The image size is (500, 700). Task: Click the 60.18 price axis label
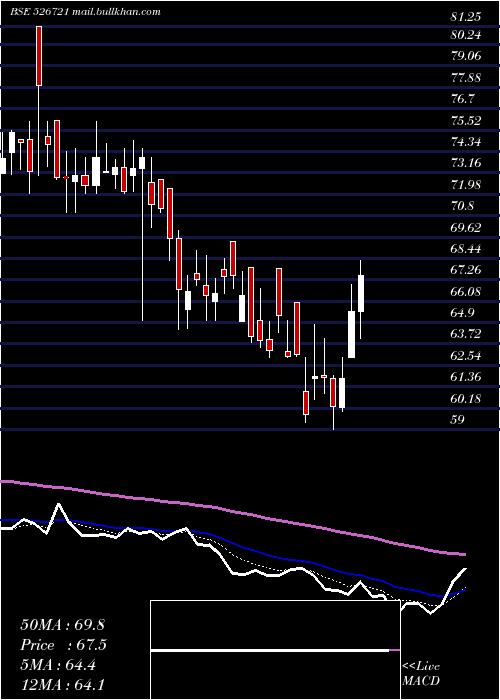[x=466, y=398]
